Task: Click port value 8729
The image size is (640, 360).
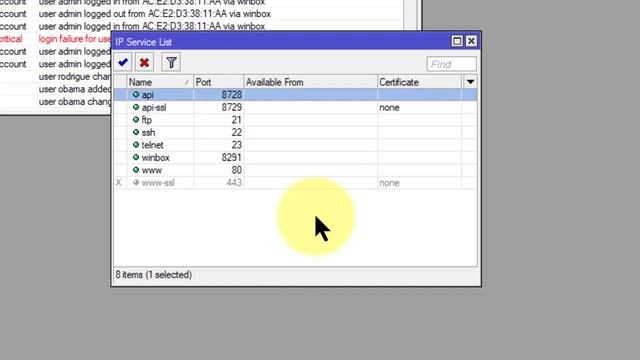Action: tap(231, 107)
